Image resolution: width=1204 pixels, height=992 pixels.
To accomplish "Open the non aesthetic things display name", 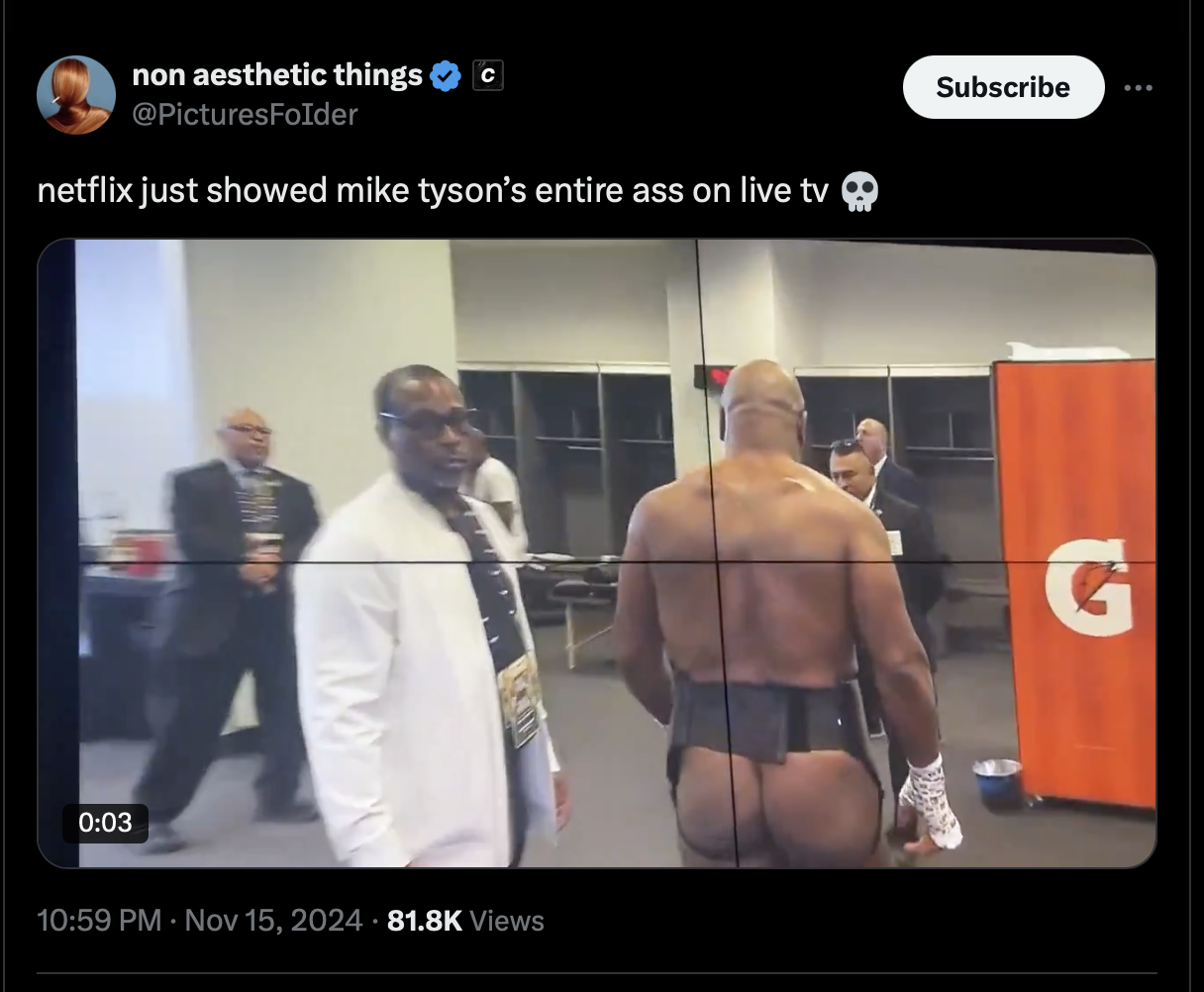I will [x=277, y=74].
